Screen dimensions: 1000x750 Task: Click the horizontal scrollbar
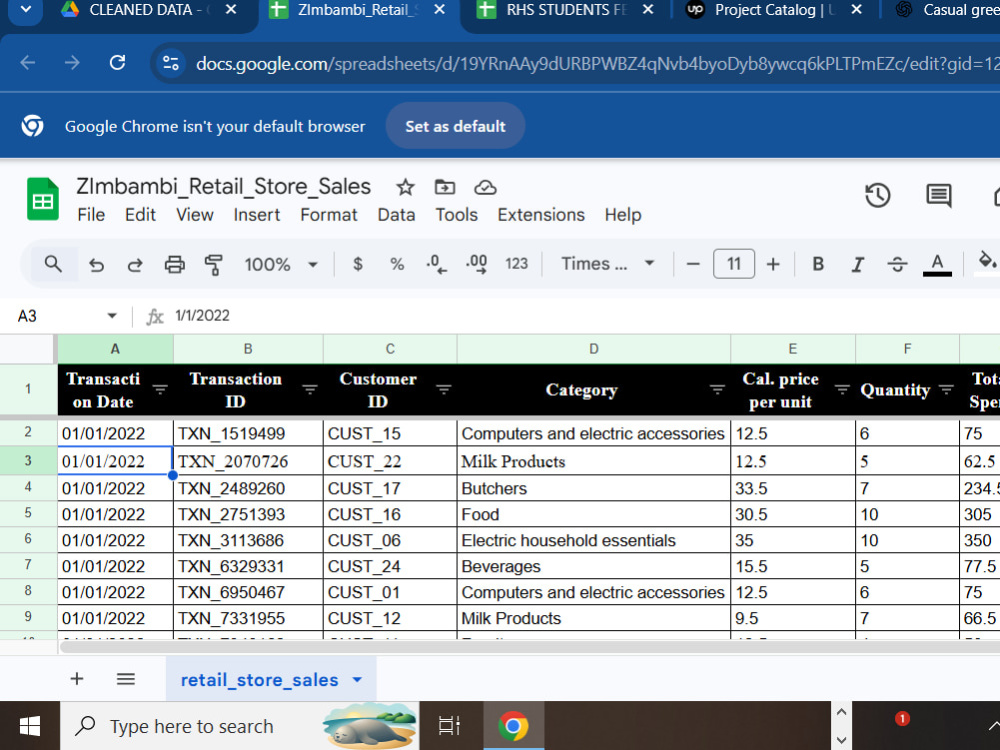pyautogui.click(x=529, y=647)
